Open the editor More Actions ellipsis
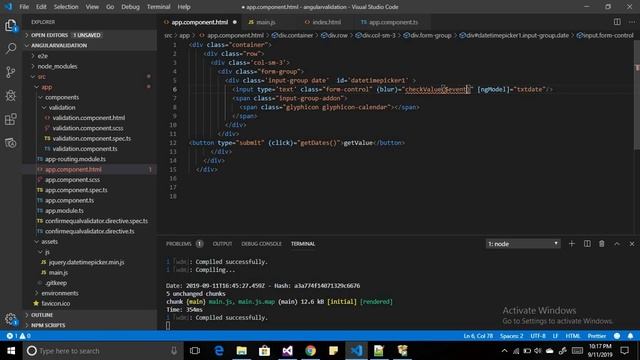Image resolution: width=640 pixels, height=360 pixels. click(632, 22)
